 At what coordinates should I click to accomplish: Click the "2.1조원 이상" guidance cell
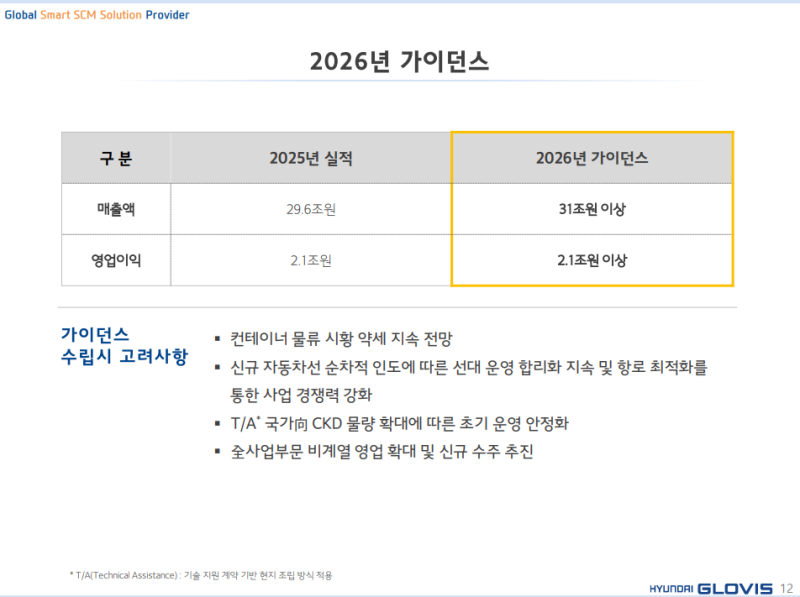click(592, 261)
